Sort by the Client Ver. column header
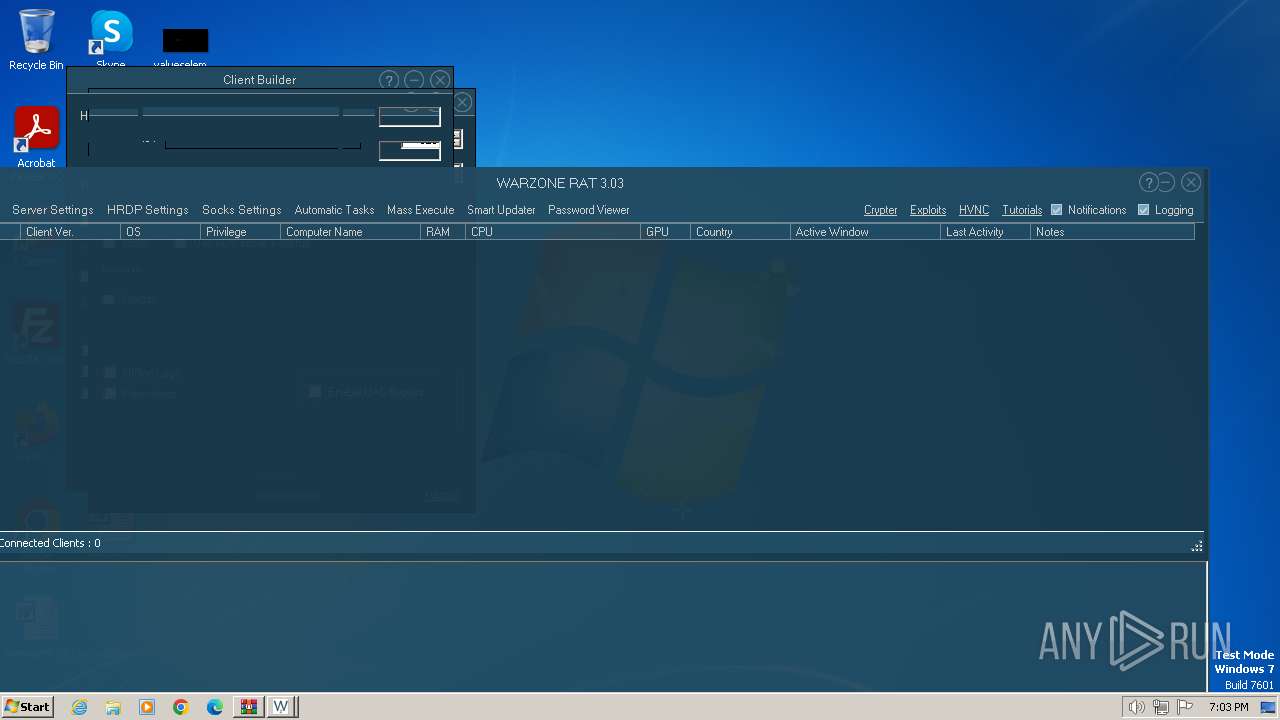Screen dimensions: 1280x720 [x=70, y=232]
